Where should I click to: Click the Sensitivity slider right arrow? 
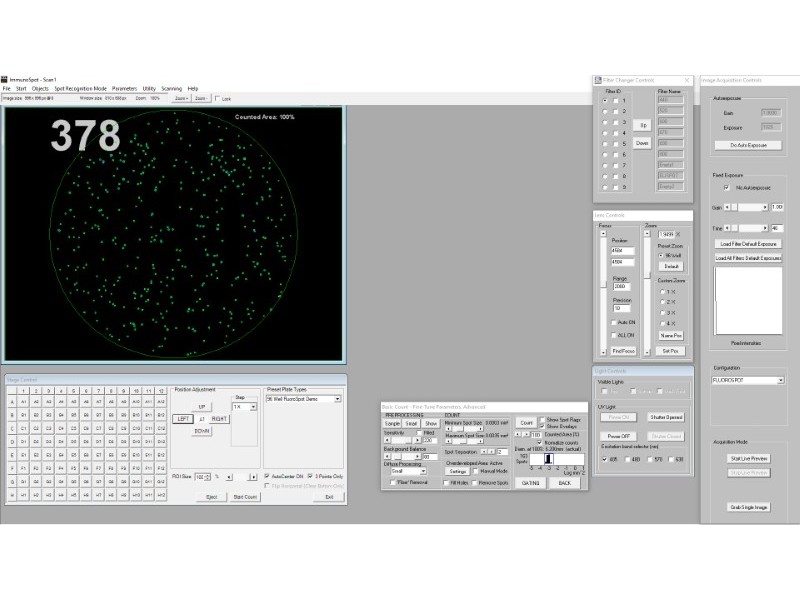[416, 440]
